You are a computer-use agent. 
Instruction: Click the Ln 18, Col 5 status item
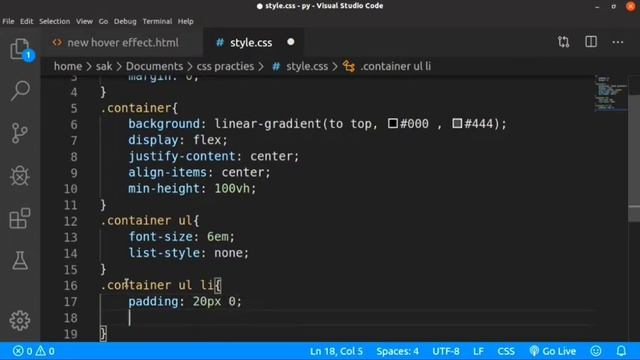click(x=336, y=351)
